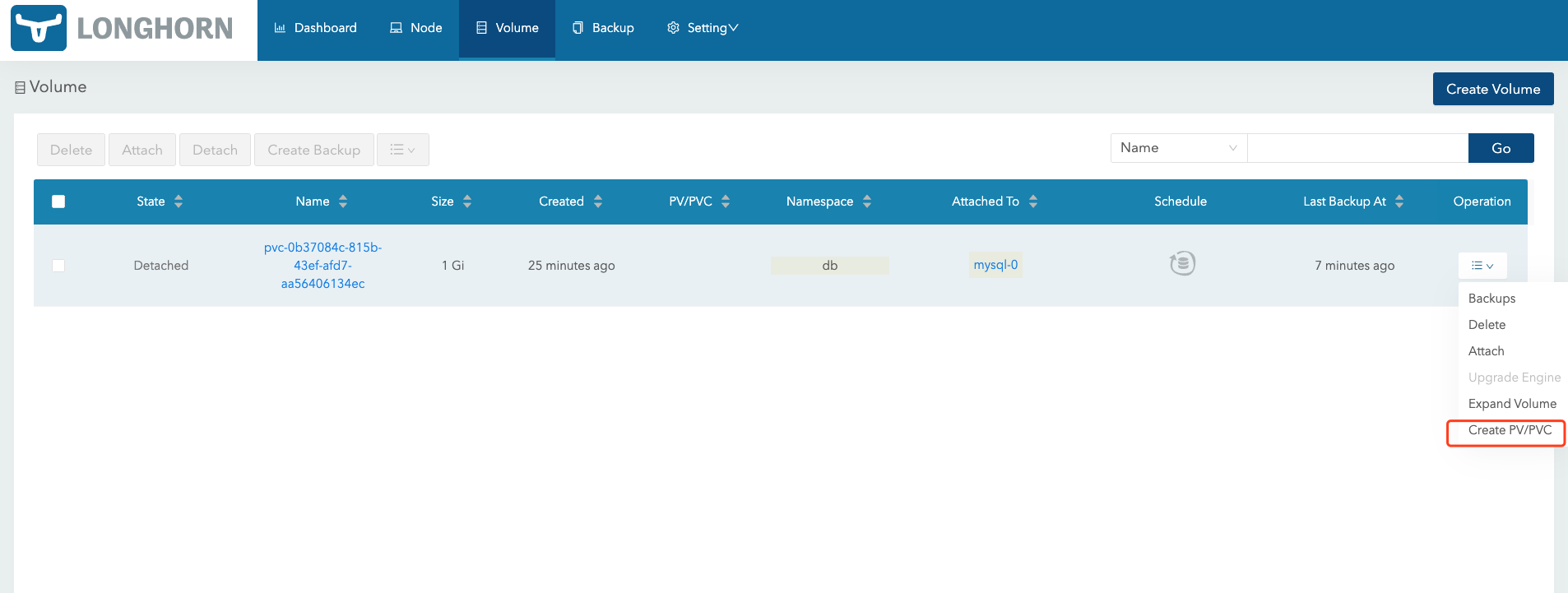Select the checkbox for the pvc-0b37084c volume row
Image resolution: width=1568 pixels, height=593 pixels.
tap(58, 266)
